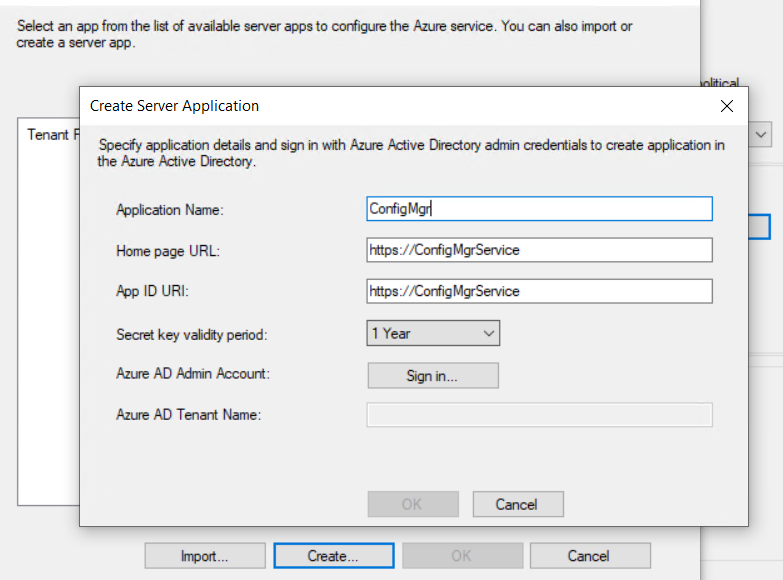This screenshot has height=580, width=783.
Task: Focus the App ID URI text field
Action: (539, 291)
